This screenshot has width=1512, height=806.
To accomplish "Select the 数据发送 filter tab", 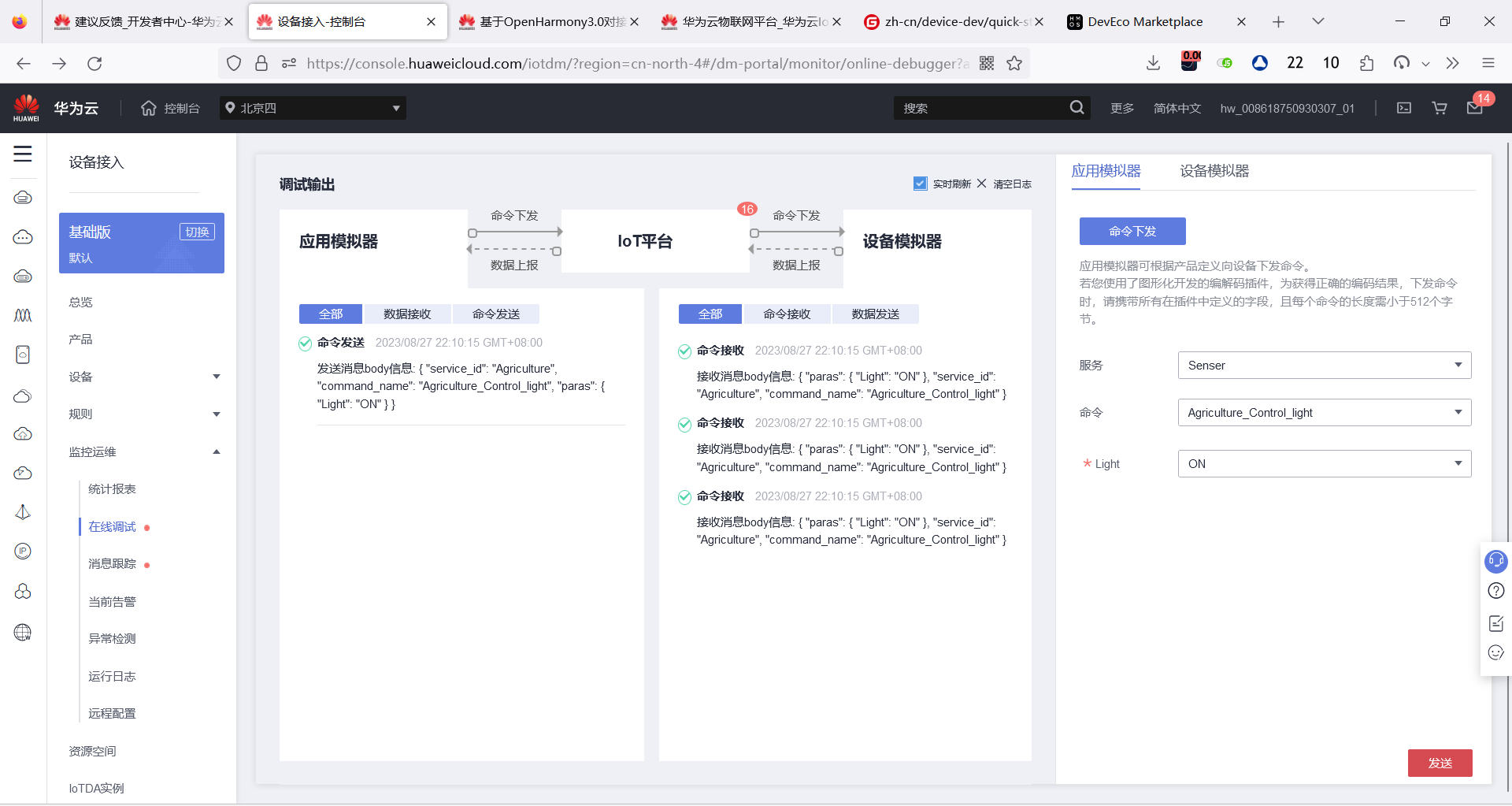I will coord(875,314).
